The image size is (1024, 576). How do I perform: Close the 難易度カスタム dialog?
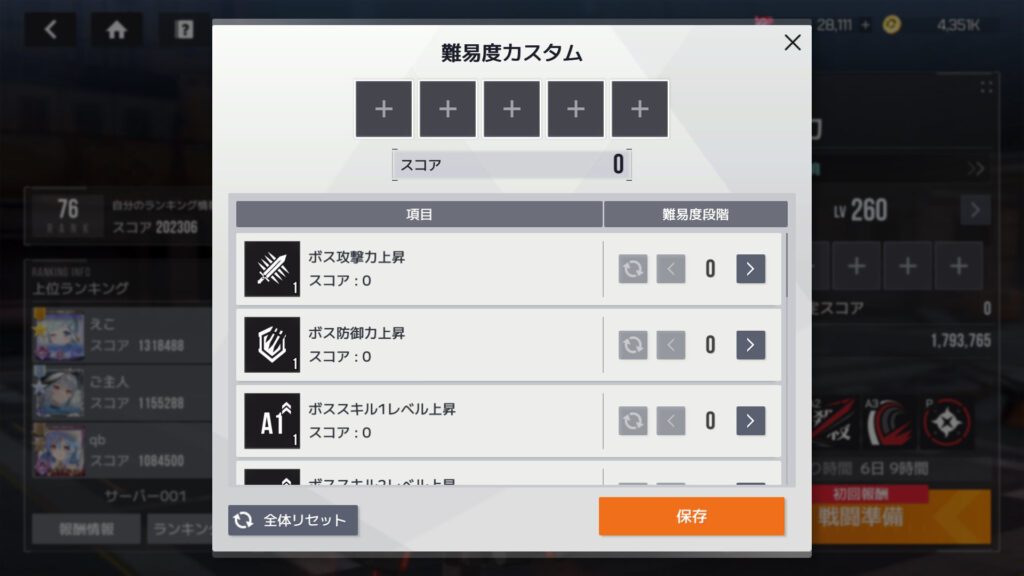coord(792,42)
